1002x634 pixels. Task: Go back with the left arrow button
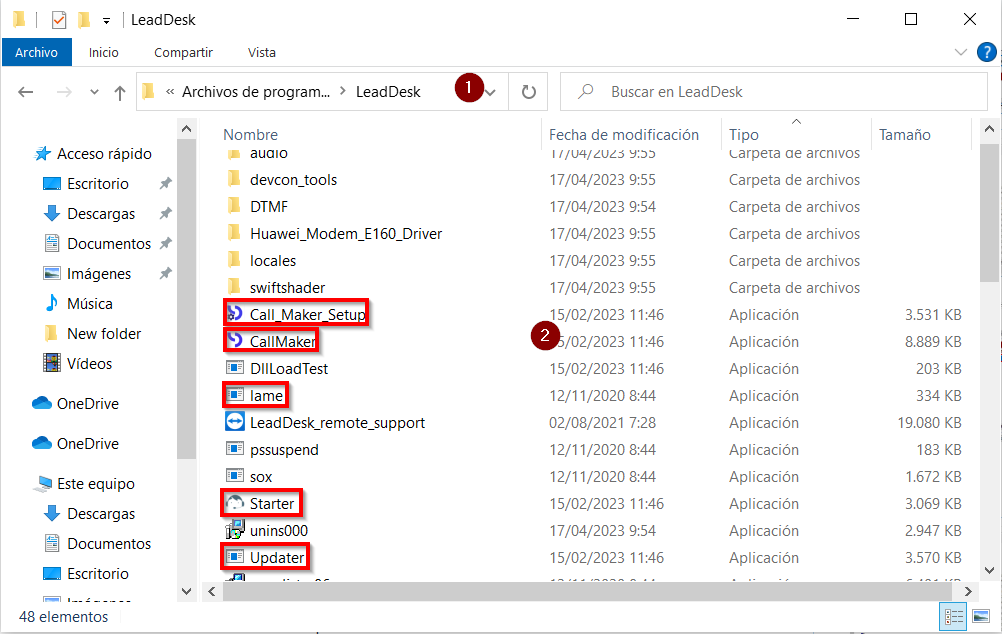(x=26, y=92)
